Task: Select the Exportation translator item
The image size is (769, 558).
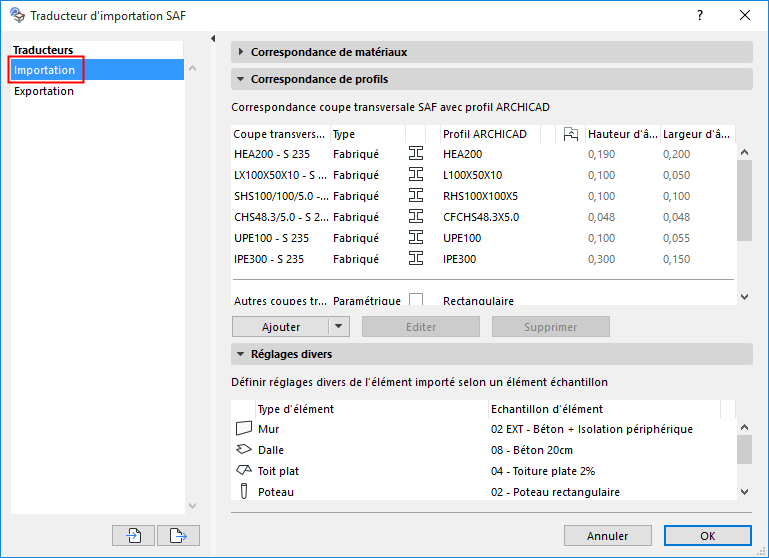Action: [44, 91]
